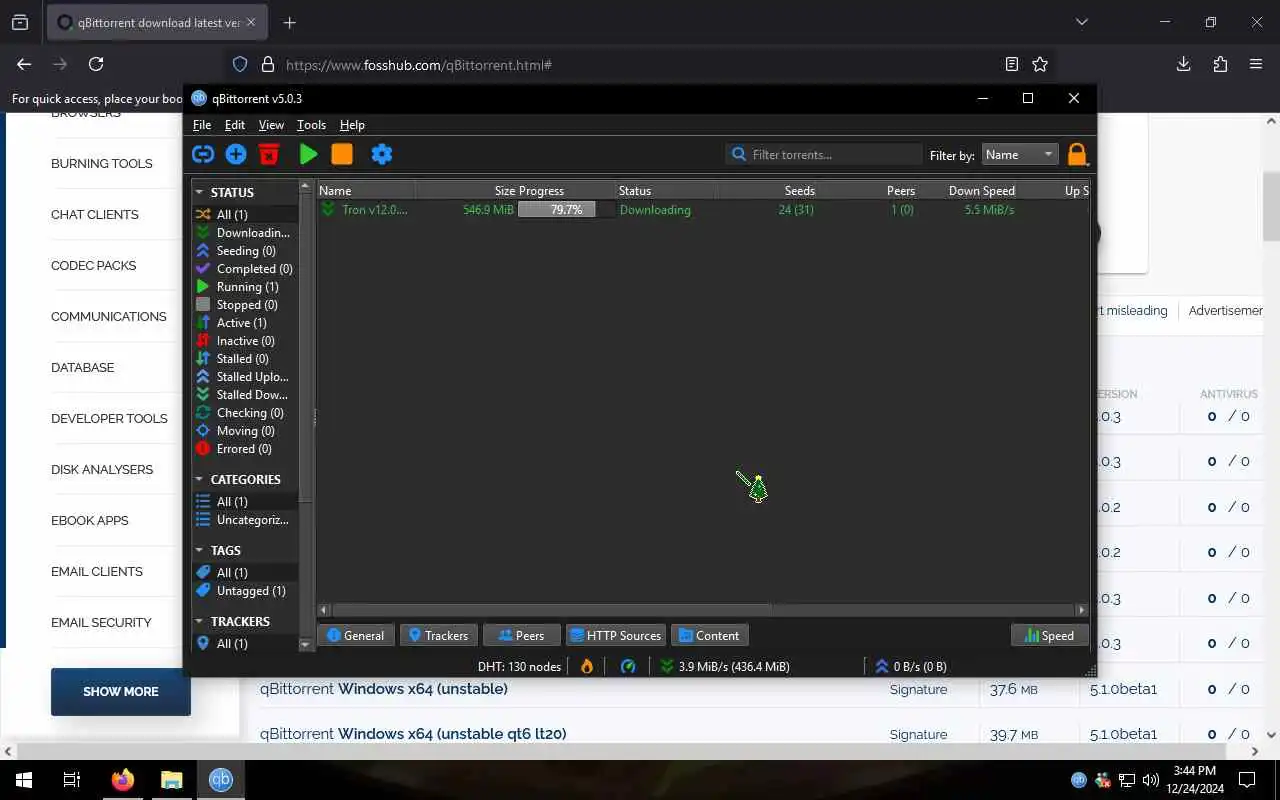Select the Stalled Downloading filter
Screen dimensions: 1280x800
point(245,395)
